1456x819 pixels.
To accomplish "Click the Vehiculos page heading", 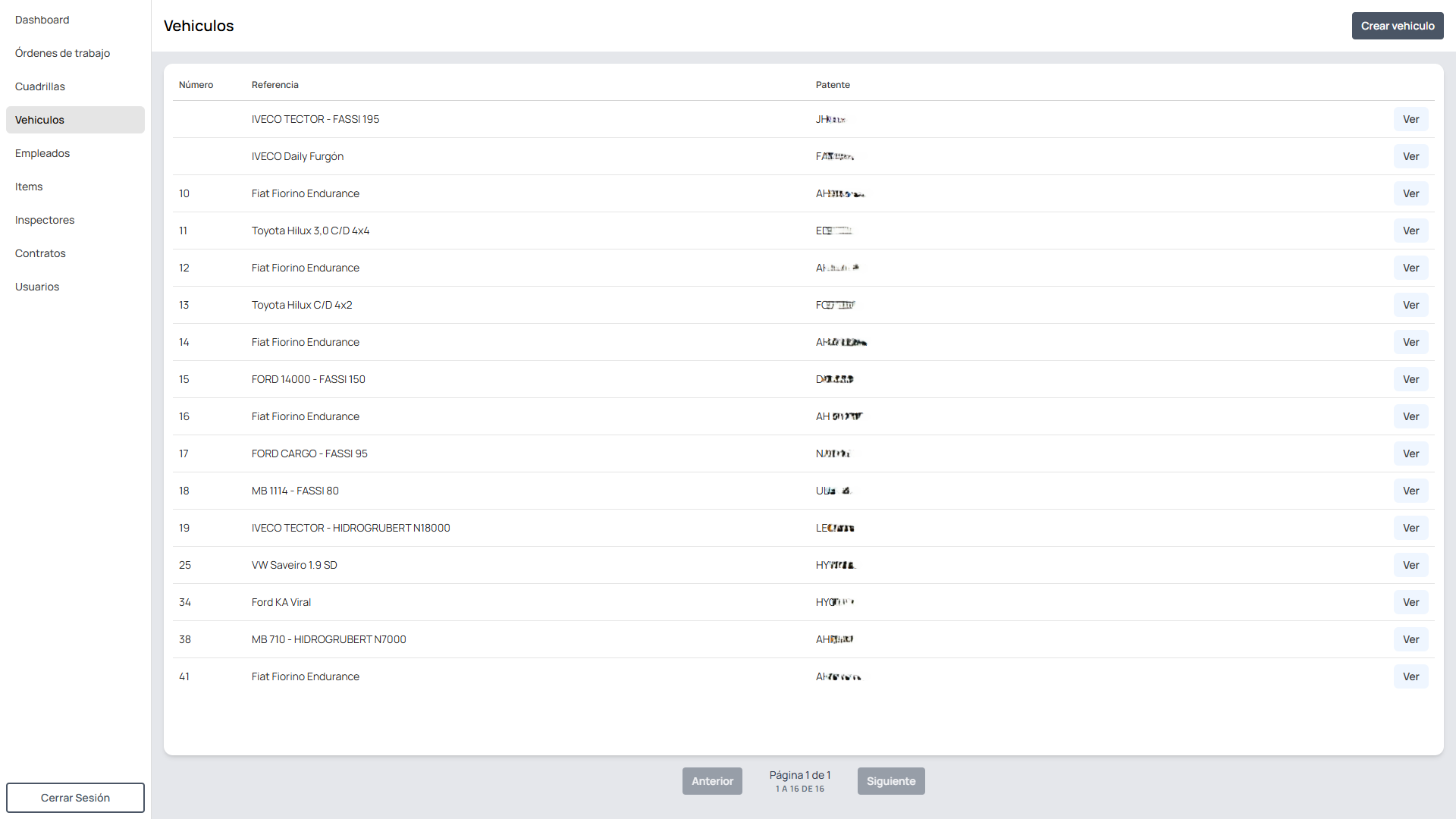I will [x=199, y=26].
